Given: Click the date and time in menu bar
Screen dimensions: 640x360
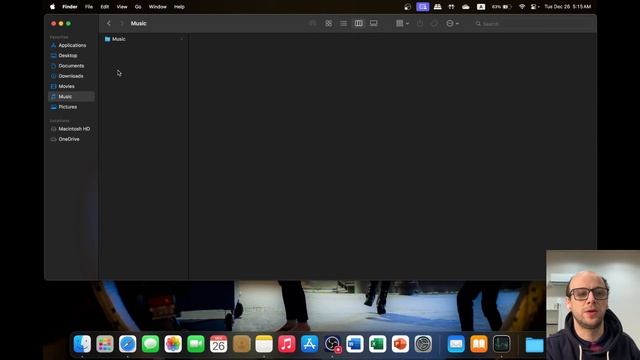Looking at the screenshot, I should (567, 7).
